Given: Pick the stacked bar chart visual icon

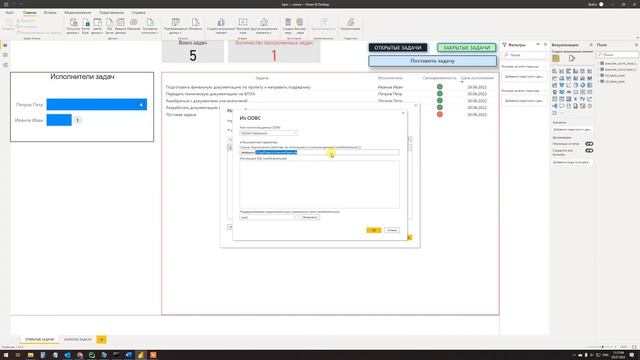Looking at the screenshot, I should click(x=555, y=71).
